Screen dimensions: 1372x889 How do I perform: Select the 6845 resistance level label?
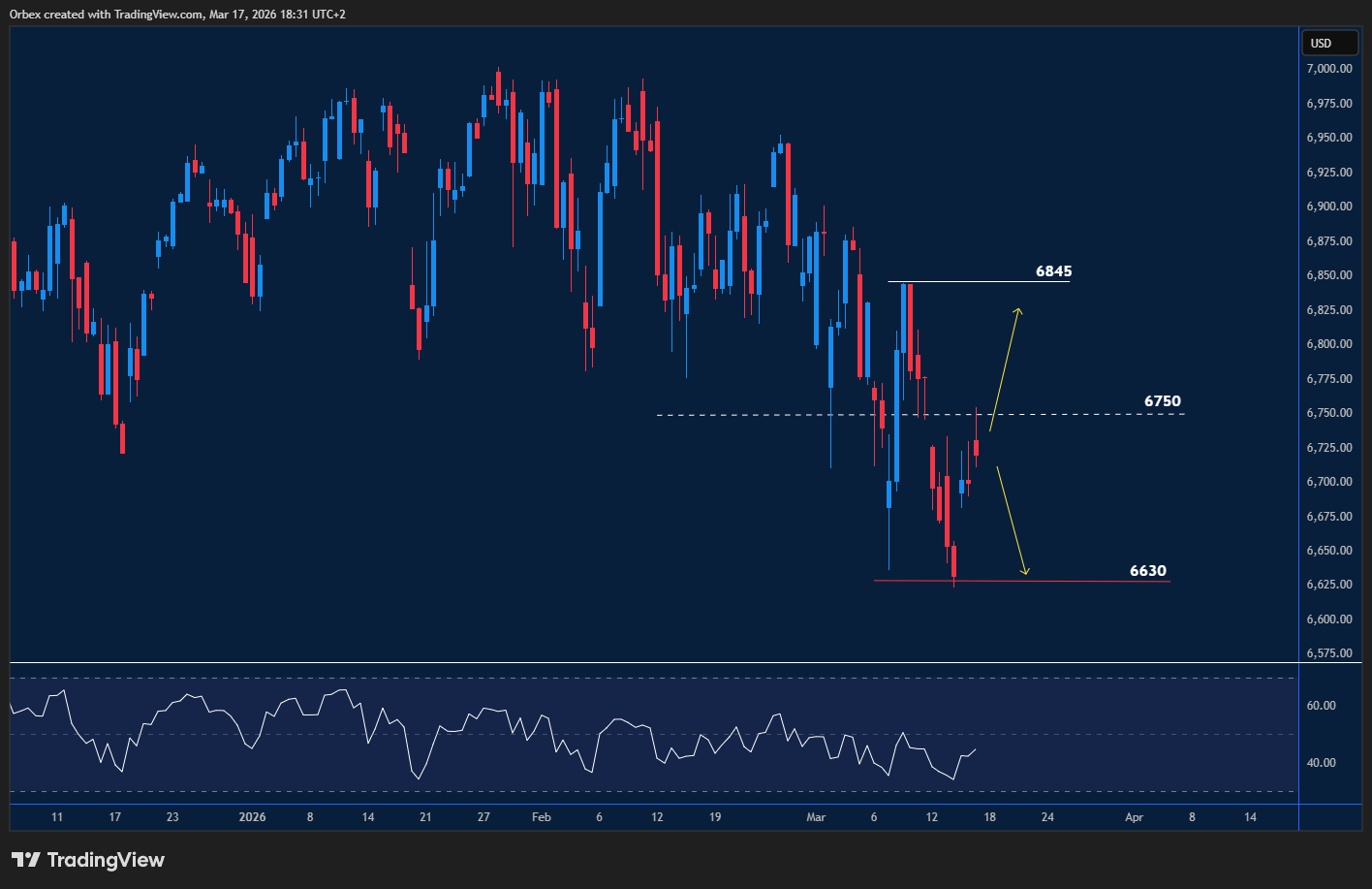(x=1052, y=271)
